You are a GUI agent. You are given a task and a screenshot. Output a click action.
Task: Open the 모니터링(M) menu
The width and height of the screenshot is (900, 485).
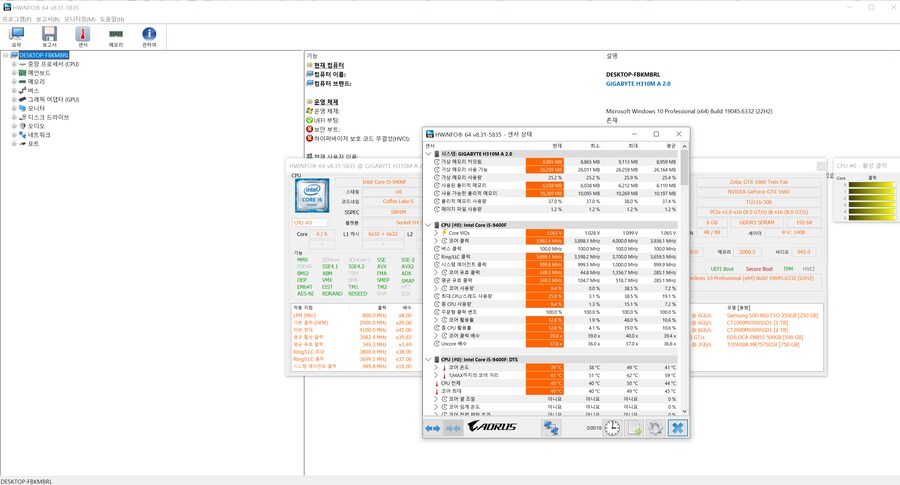coord(79,19)
